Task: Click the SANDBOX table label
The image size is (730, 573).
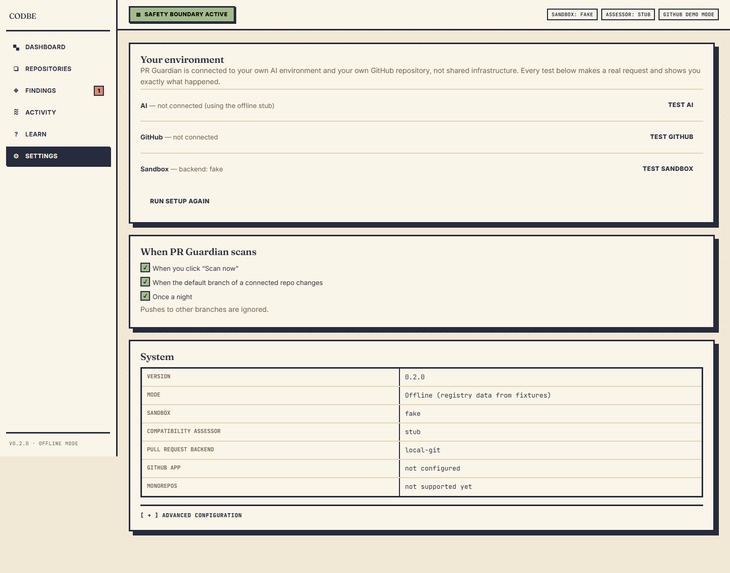Action: 158,413
